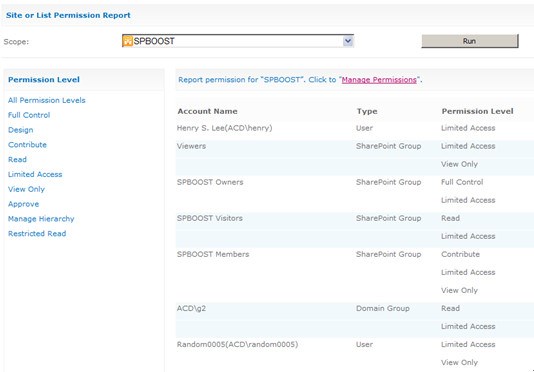
Task: Filter by Full Control level
Action: tap(29, 115)
